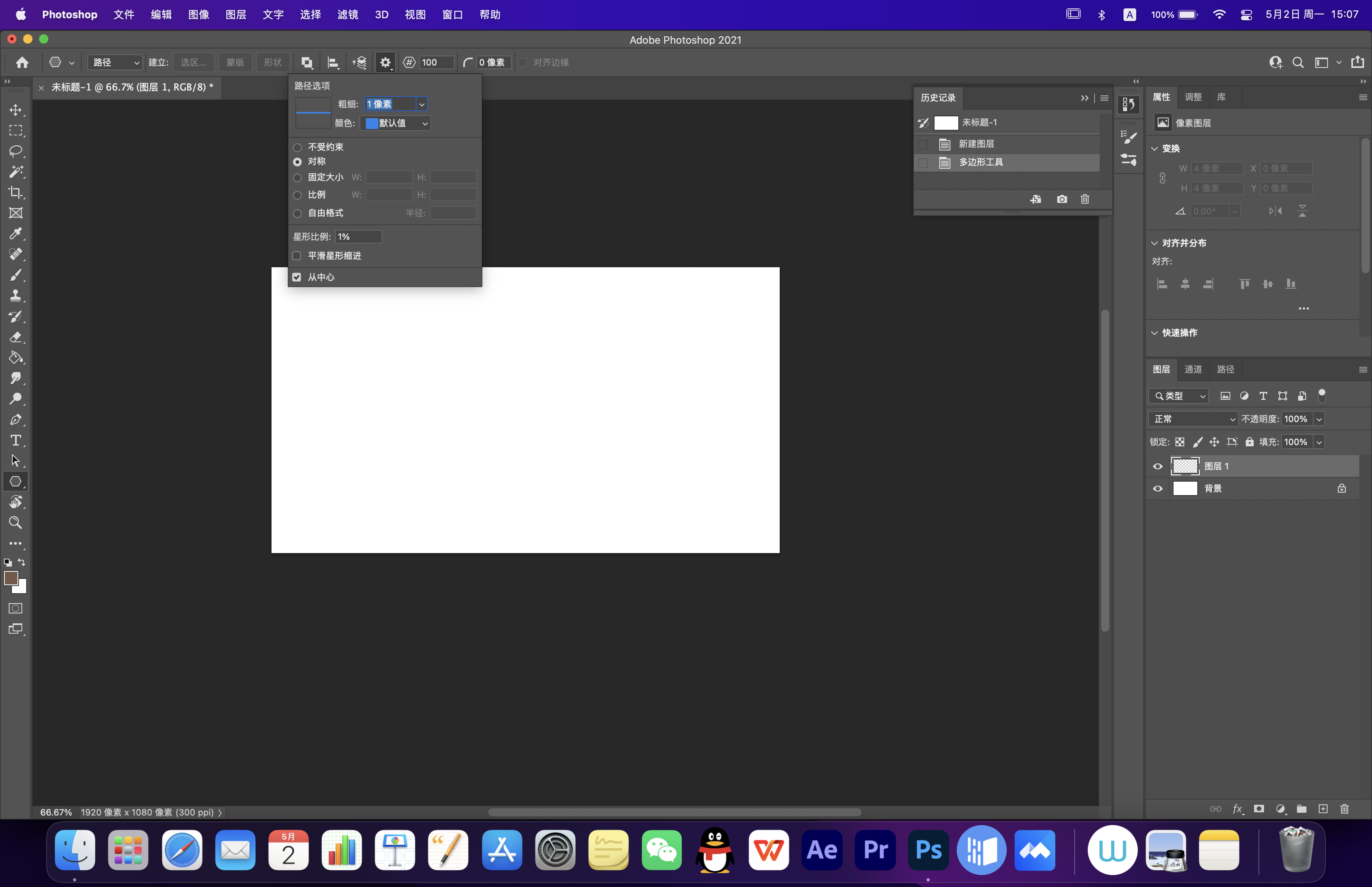This screenshot has height=887, width=1372.
Task: Open path alignment icon in options bar
Action: pyautogui.click(x=333, y=62)
